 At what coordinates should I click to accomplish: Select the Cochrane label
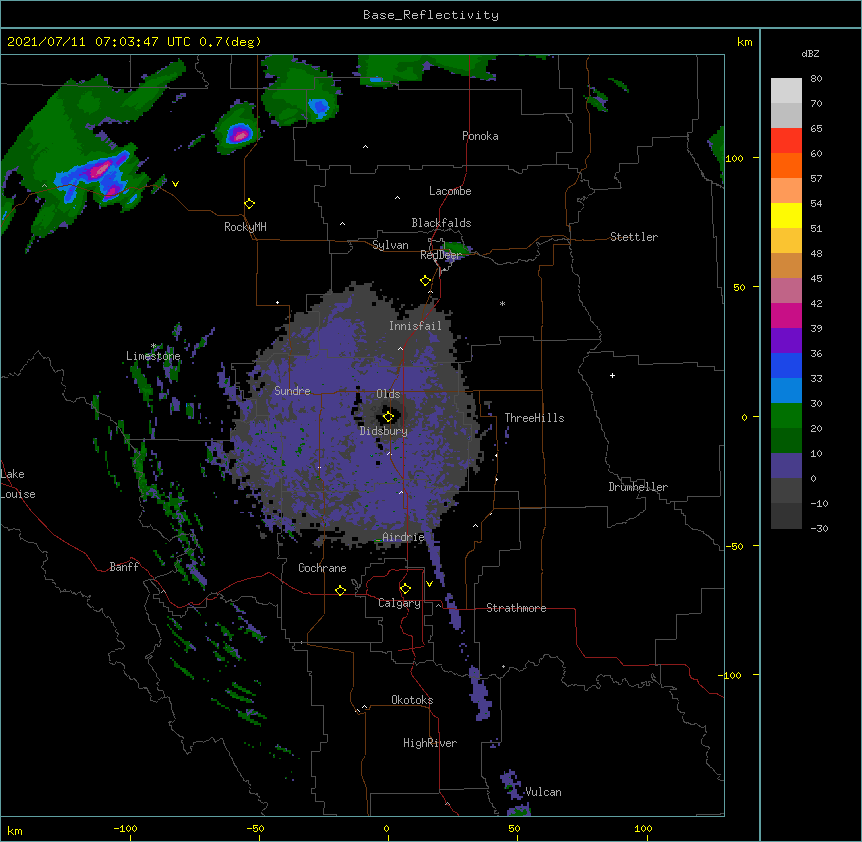coord(322,568)
